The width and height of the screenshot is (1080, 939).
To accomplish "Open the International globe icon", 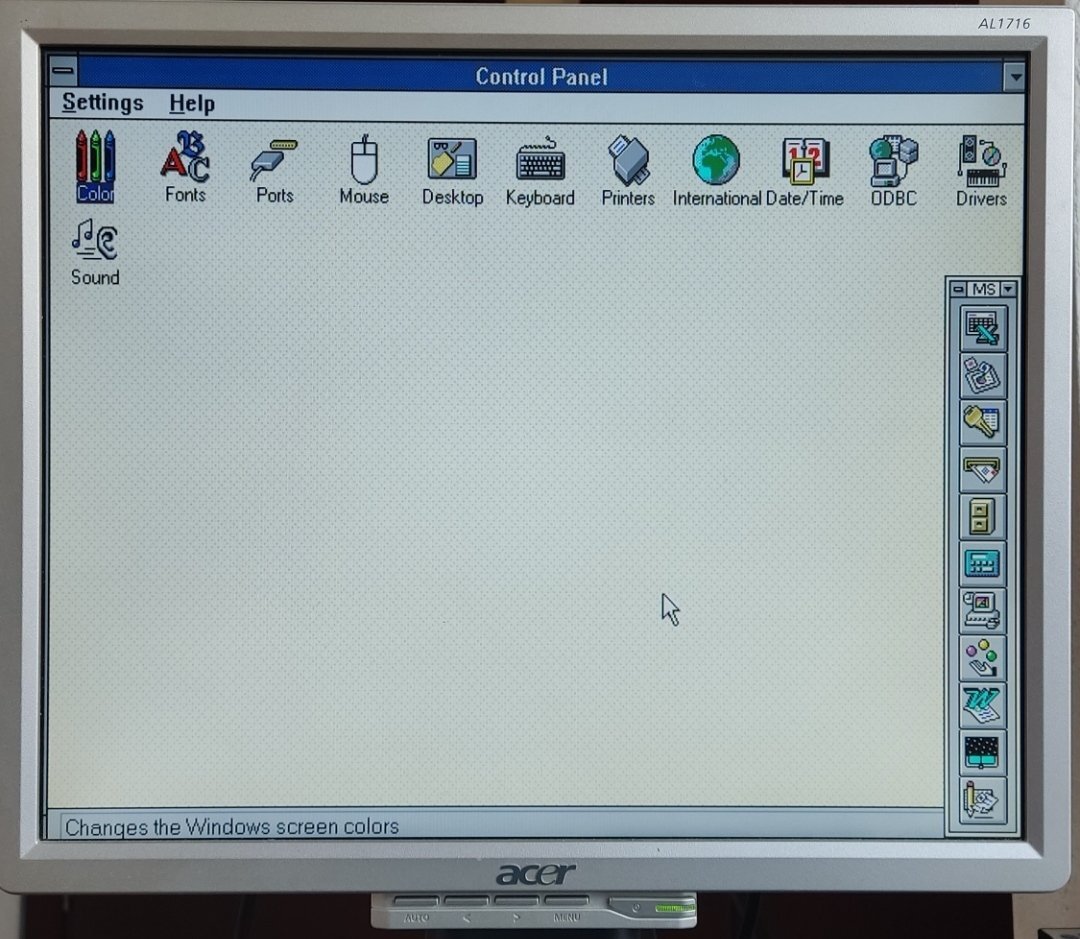I will (716, 171).
